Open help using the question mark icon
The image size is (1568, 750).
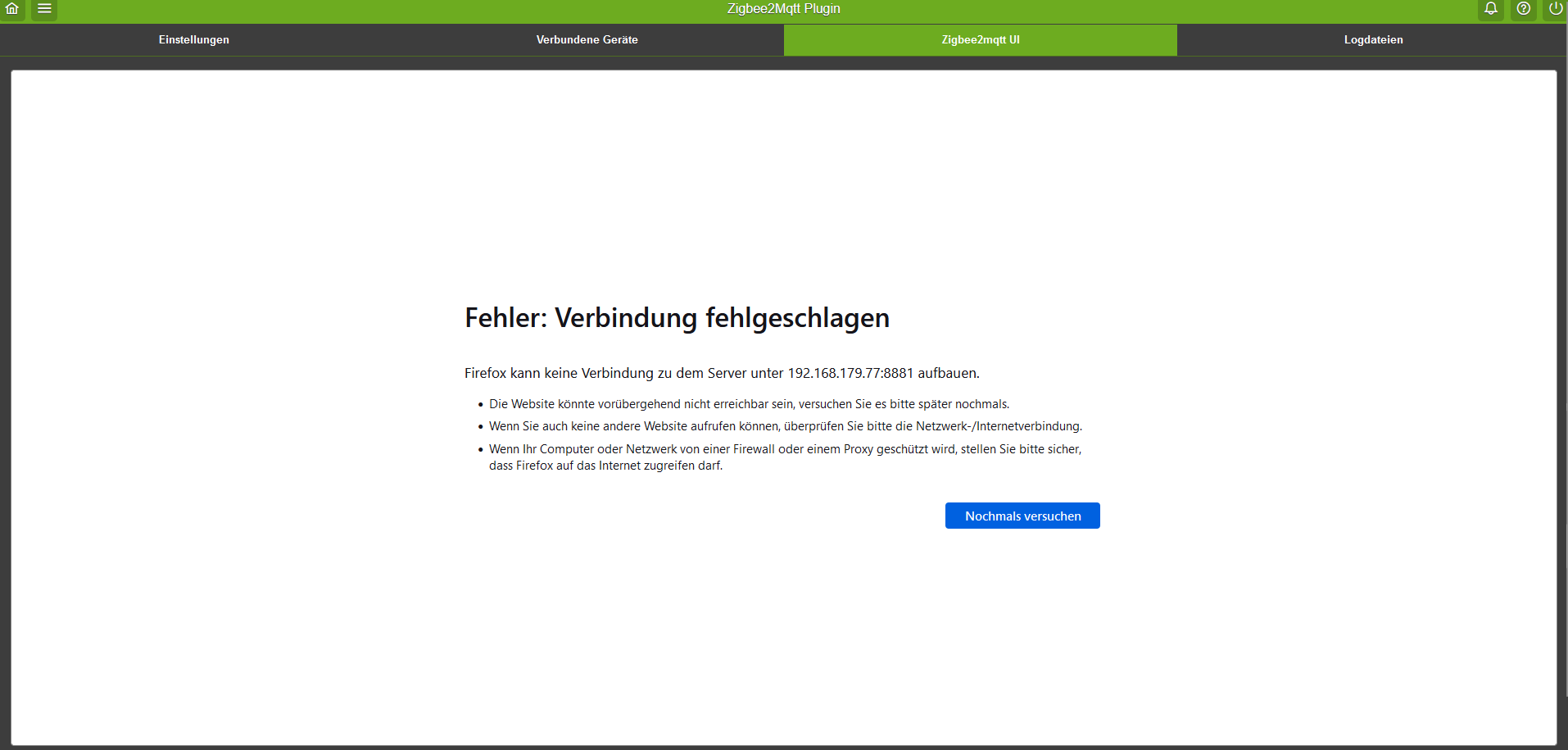pyautogui.click(x=1523, y=11)
